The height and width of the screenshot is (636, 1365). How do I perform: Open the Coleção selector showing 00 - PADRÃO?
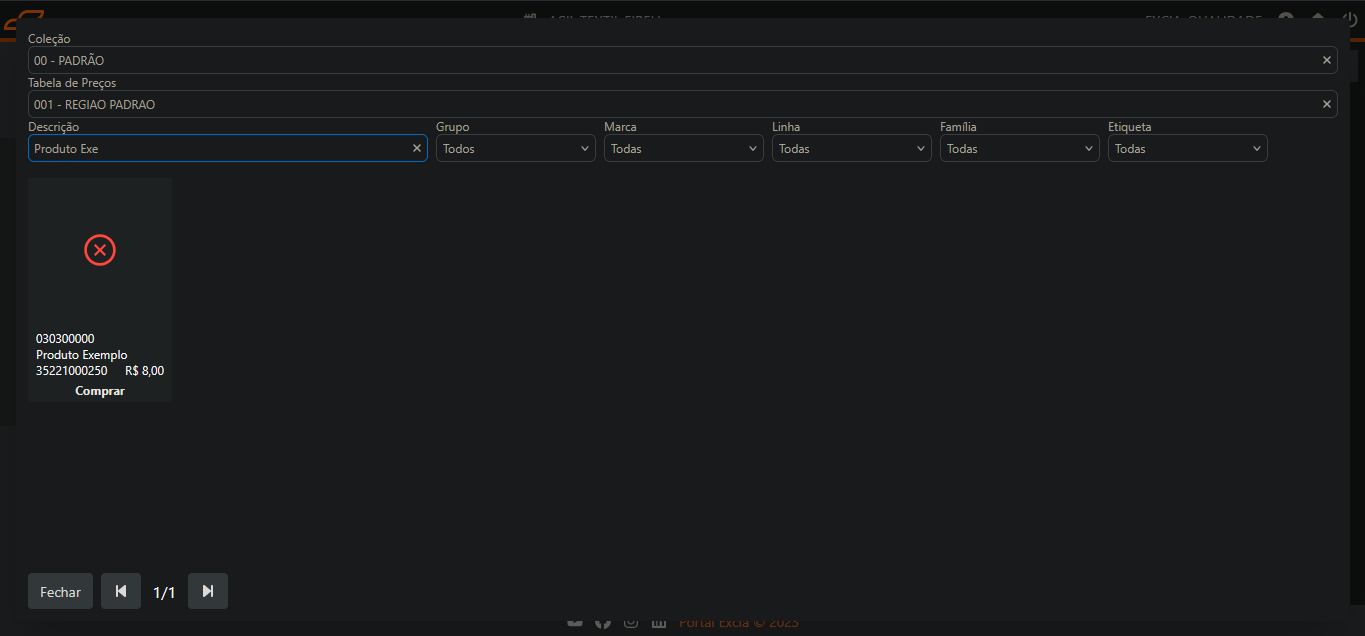tap(670, 61)
